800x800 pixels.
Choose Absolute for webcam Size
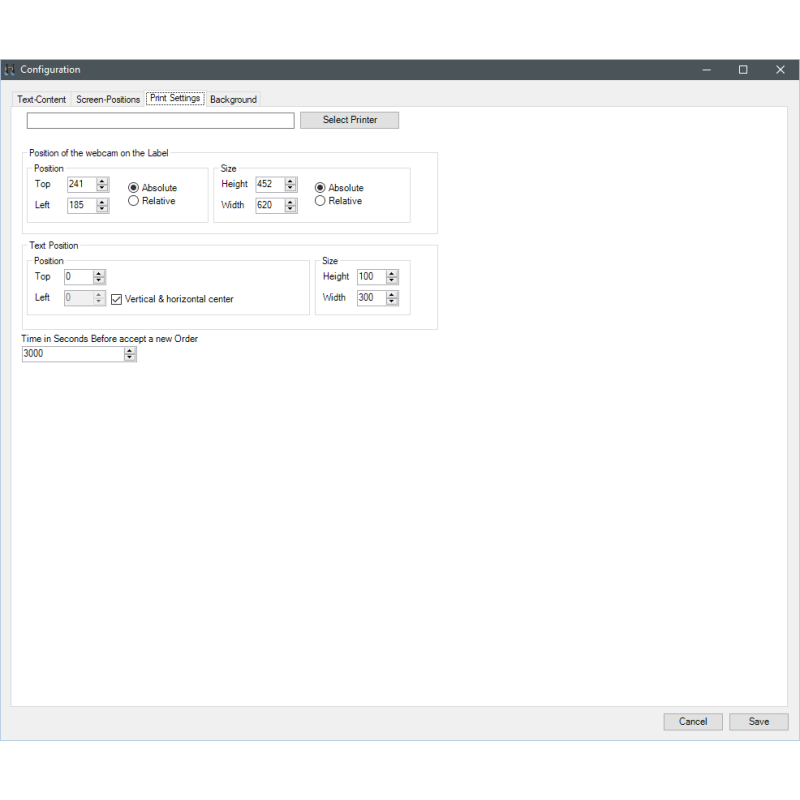[x=320, y=188]
